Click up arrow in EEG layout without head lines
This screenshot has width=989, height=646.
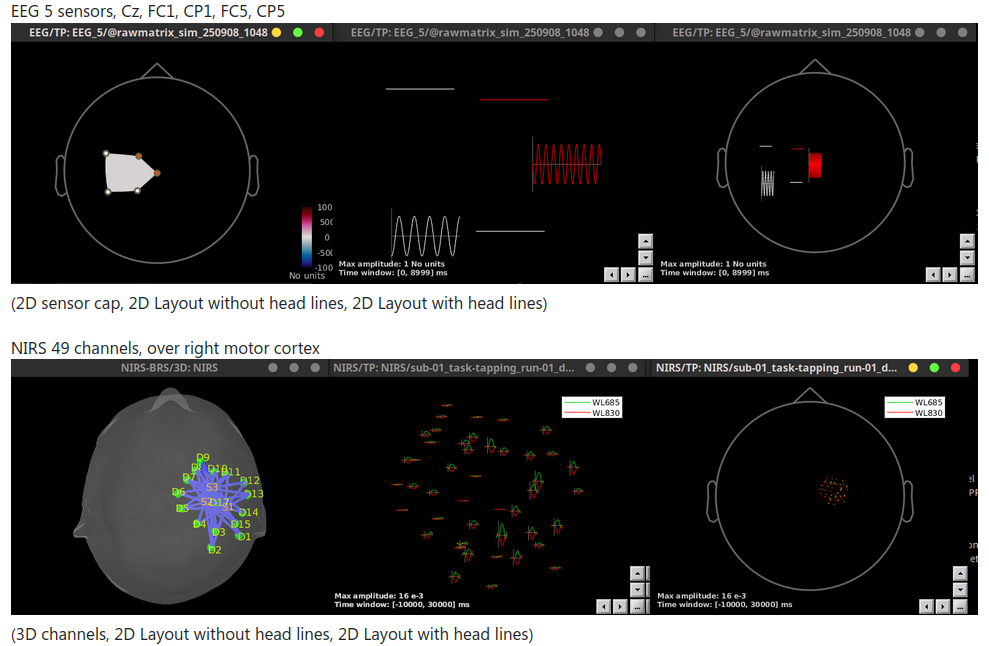click(645, 240)
